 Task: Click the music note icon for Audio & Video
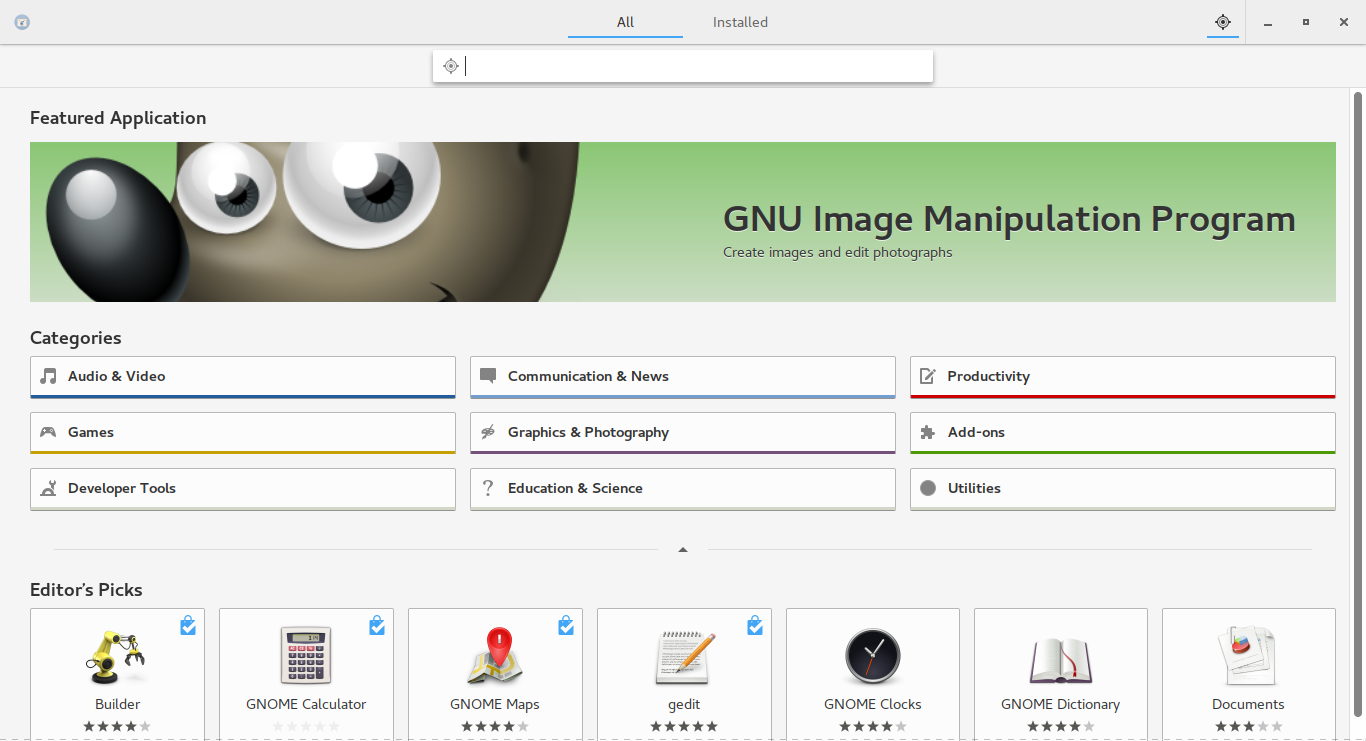click(48, 376)
